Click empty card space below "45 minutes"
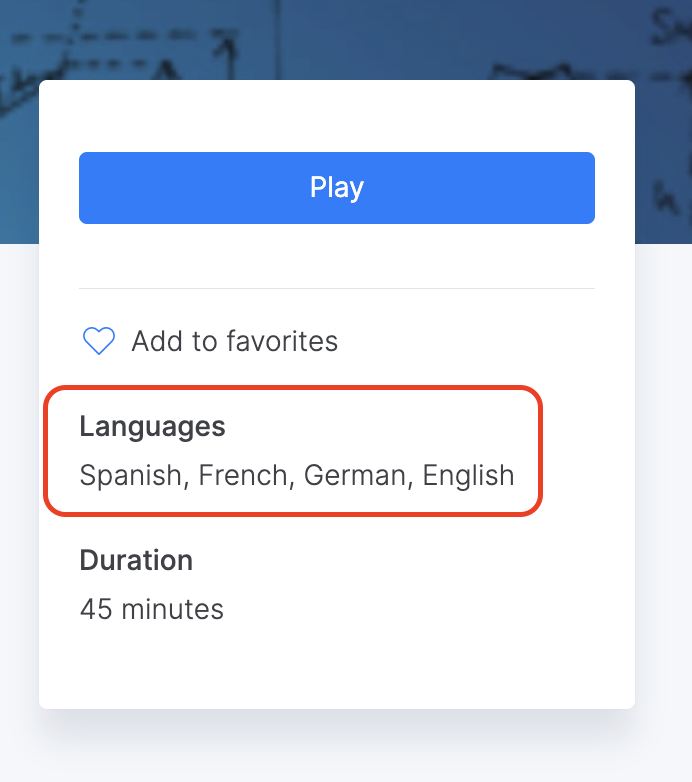The width and height of the screenshot is (692, 782). [x=337, y=665]
